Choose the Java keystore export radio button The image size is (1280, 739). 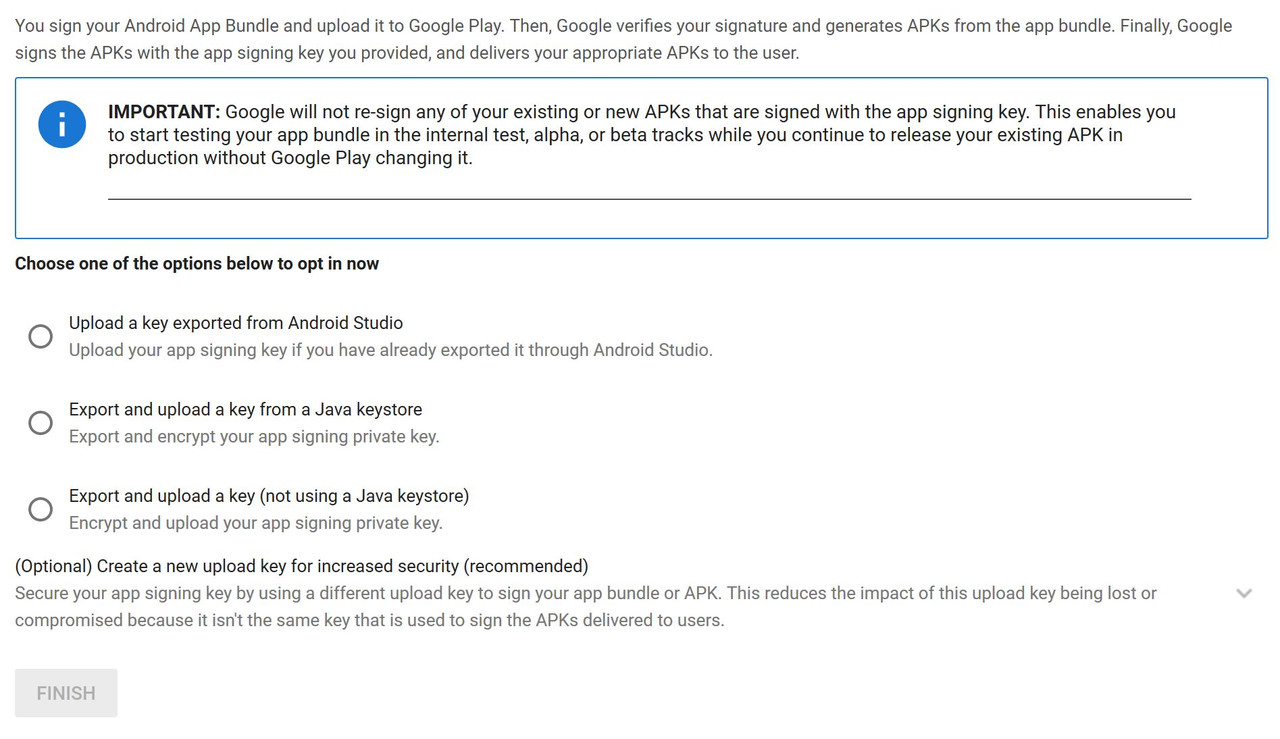coord(40,423)
